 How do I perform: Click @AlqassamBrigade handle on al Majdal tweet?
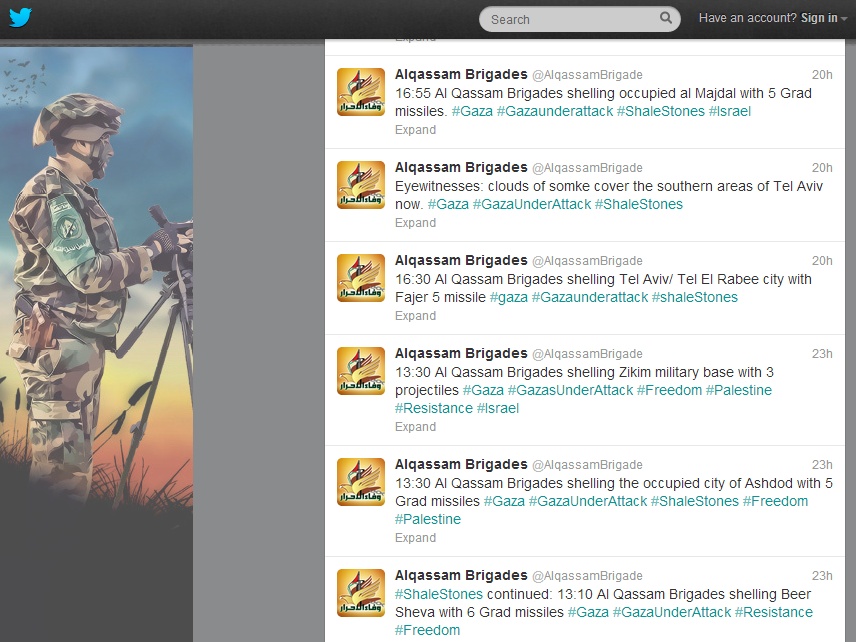(587, 75)
